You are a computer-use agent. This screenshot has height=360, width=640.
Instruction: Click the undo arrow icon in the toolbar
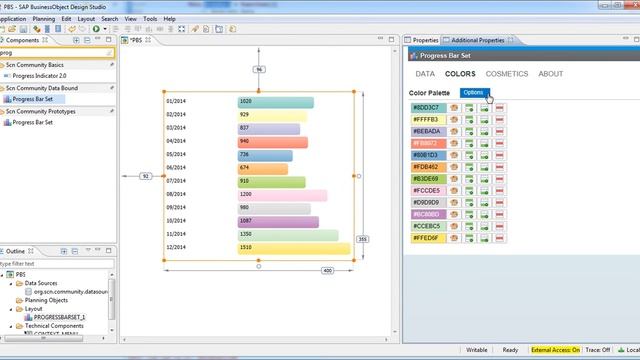(x=72, y=29)
